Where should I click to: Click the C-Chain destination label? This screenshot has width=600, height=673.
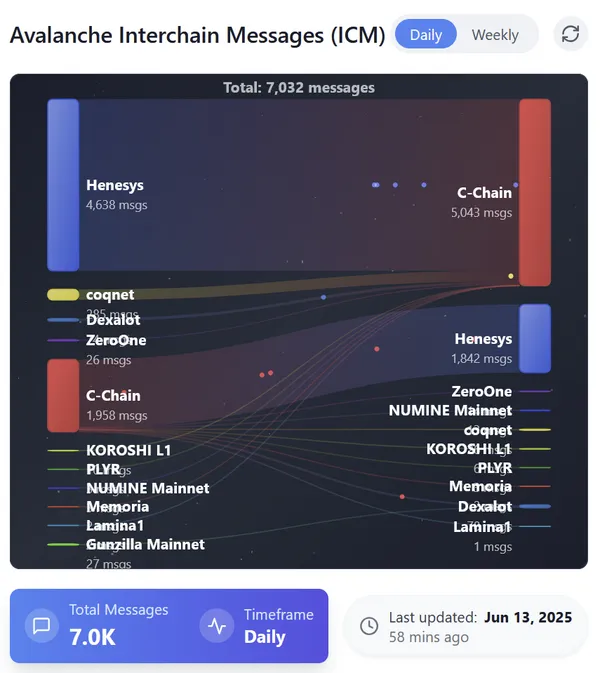[484, 193]
